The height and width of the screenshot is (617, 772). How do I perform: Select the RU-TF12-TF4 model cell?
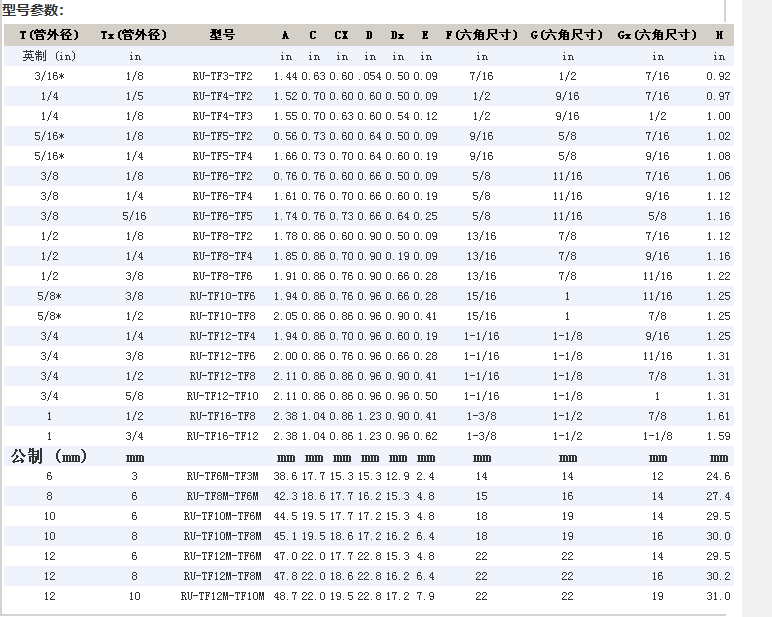(x=222, y=336)
